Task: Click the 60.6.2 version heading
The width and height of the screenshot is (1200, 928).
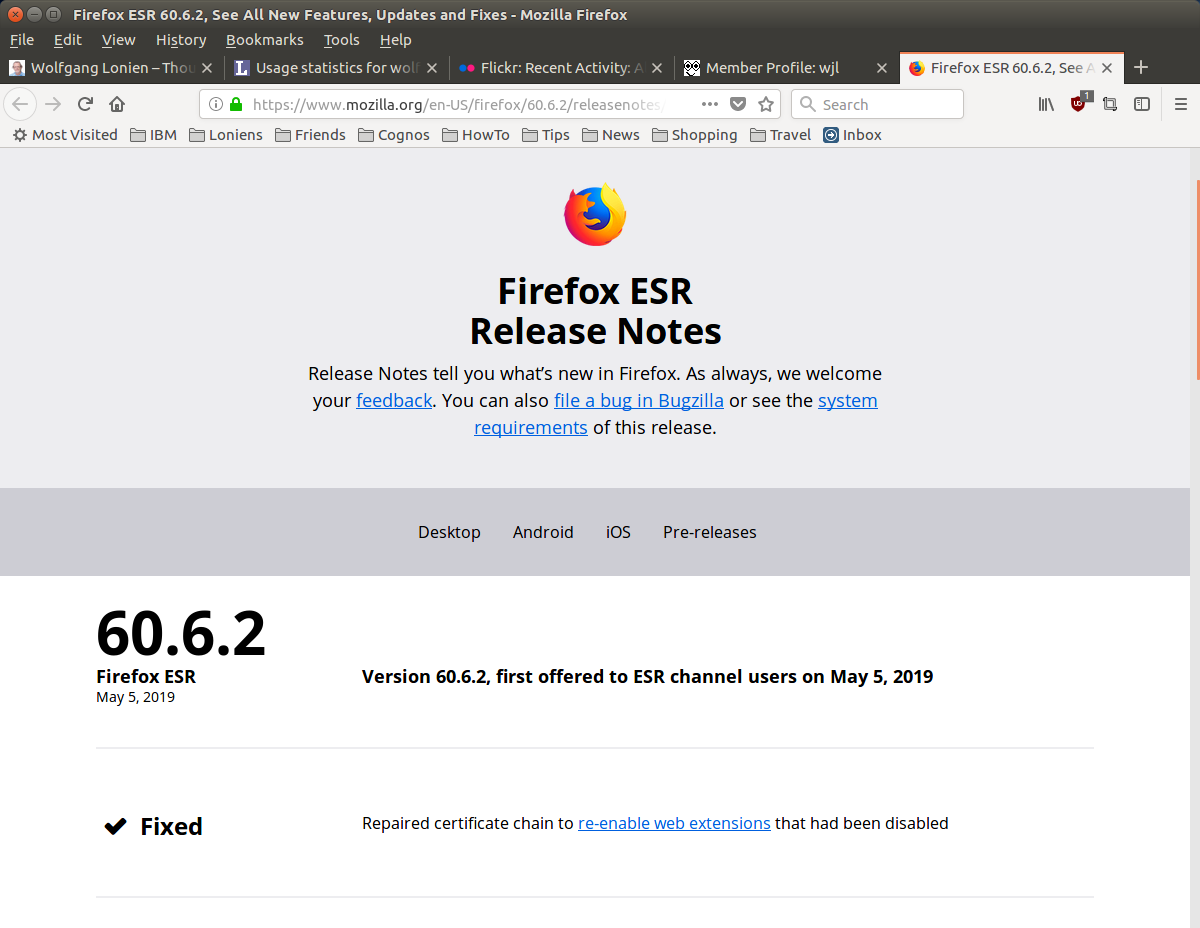Action: click(181, 632)
